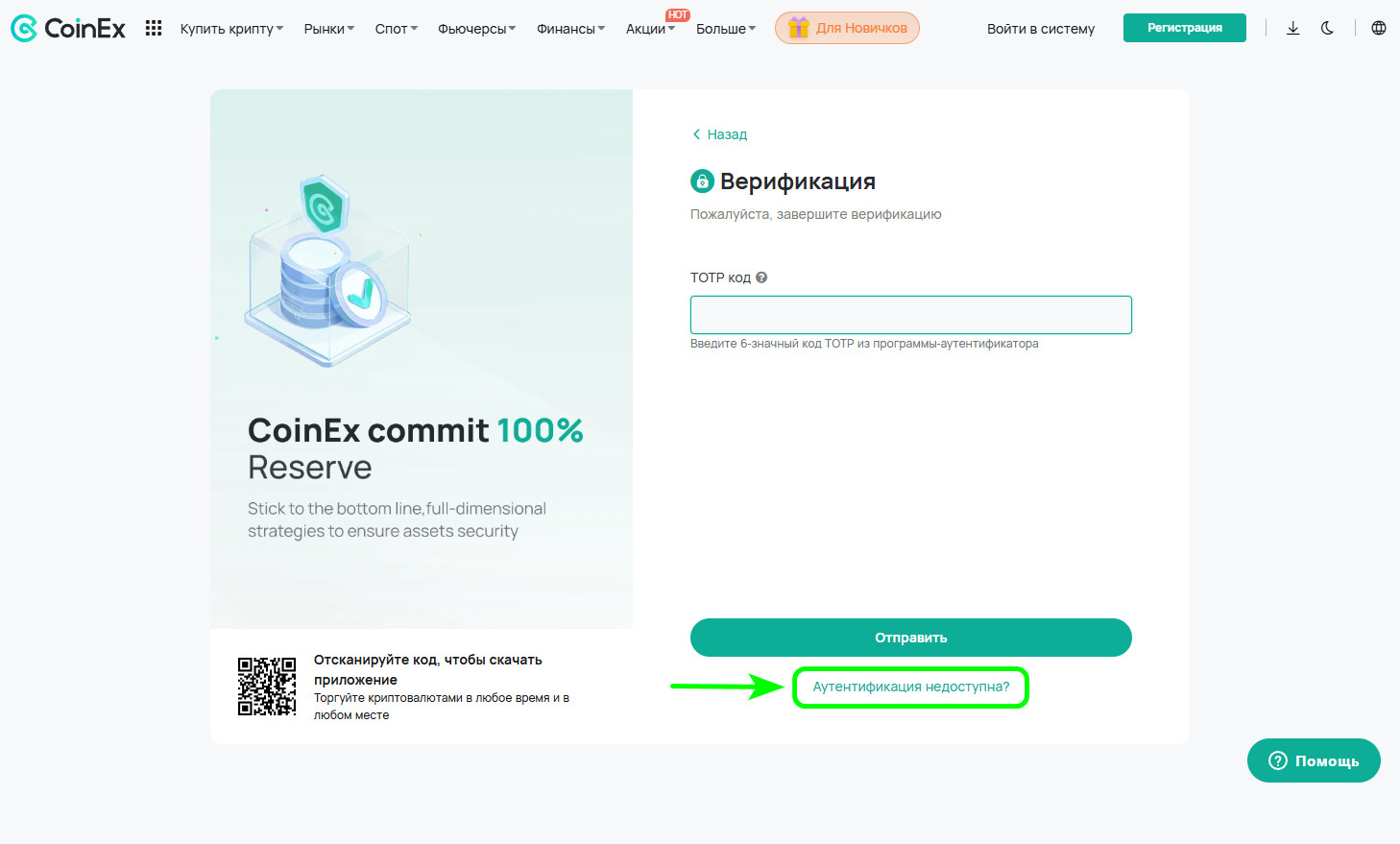Click the Для Новичков button
The height and width of the screenshot is (844, 1400).
click(x=847, y=28)
